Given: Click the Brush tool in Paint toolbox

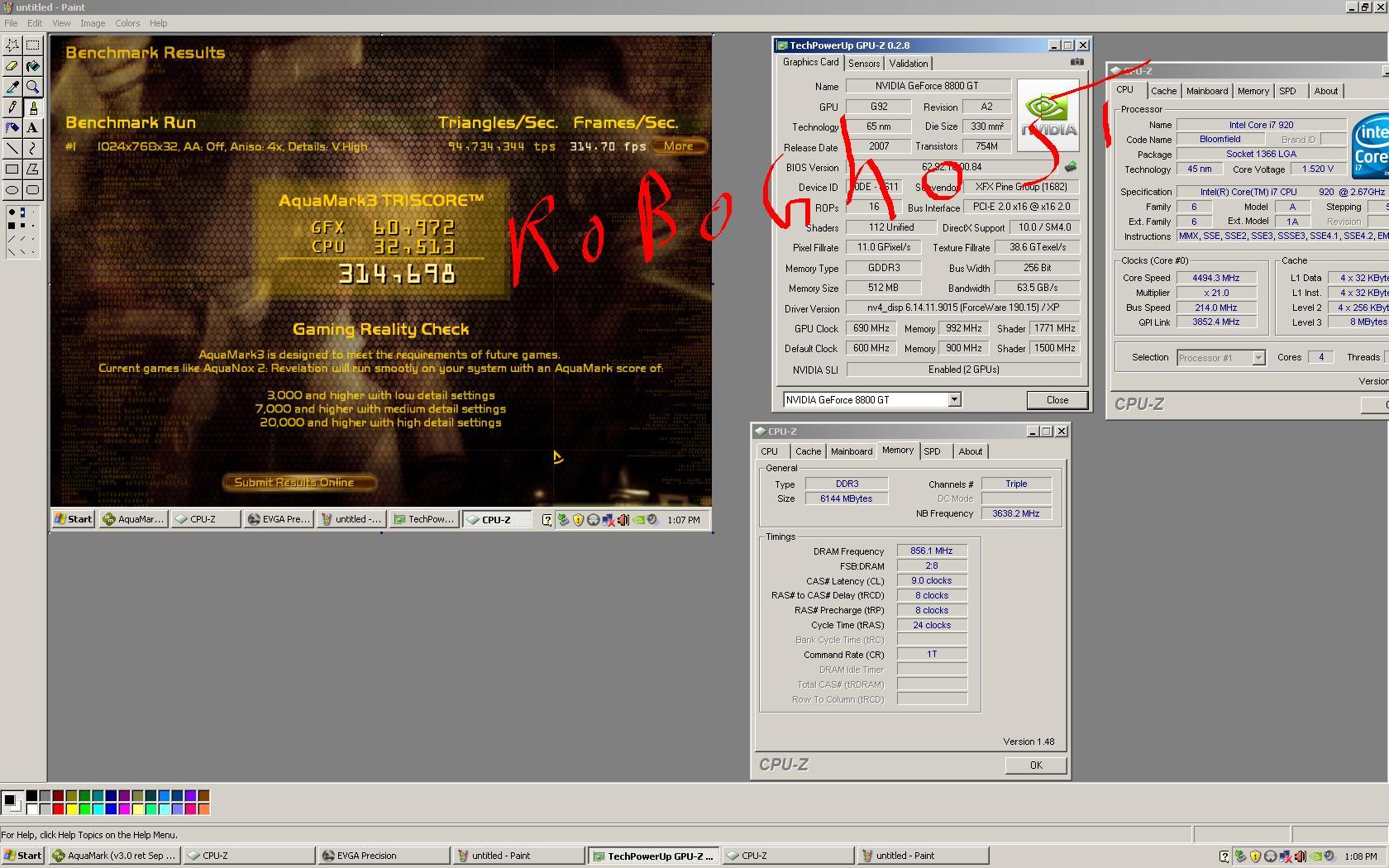Looking at the screenshot, I should [33, 107].
